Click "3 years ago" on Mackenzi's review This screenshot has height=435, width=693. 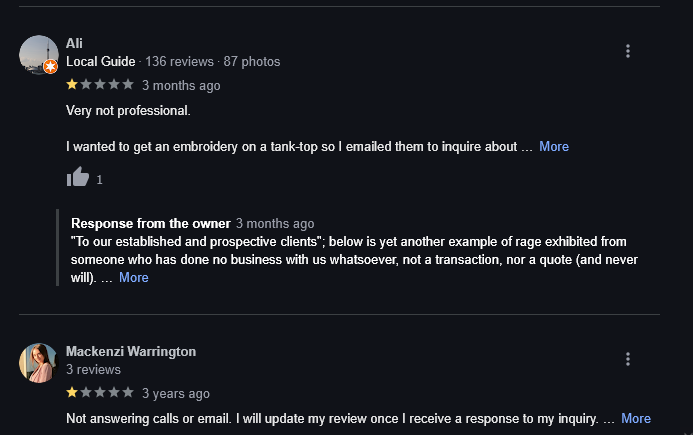[176, 393]
